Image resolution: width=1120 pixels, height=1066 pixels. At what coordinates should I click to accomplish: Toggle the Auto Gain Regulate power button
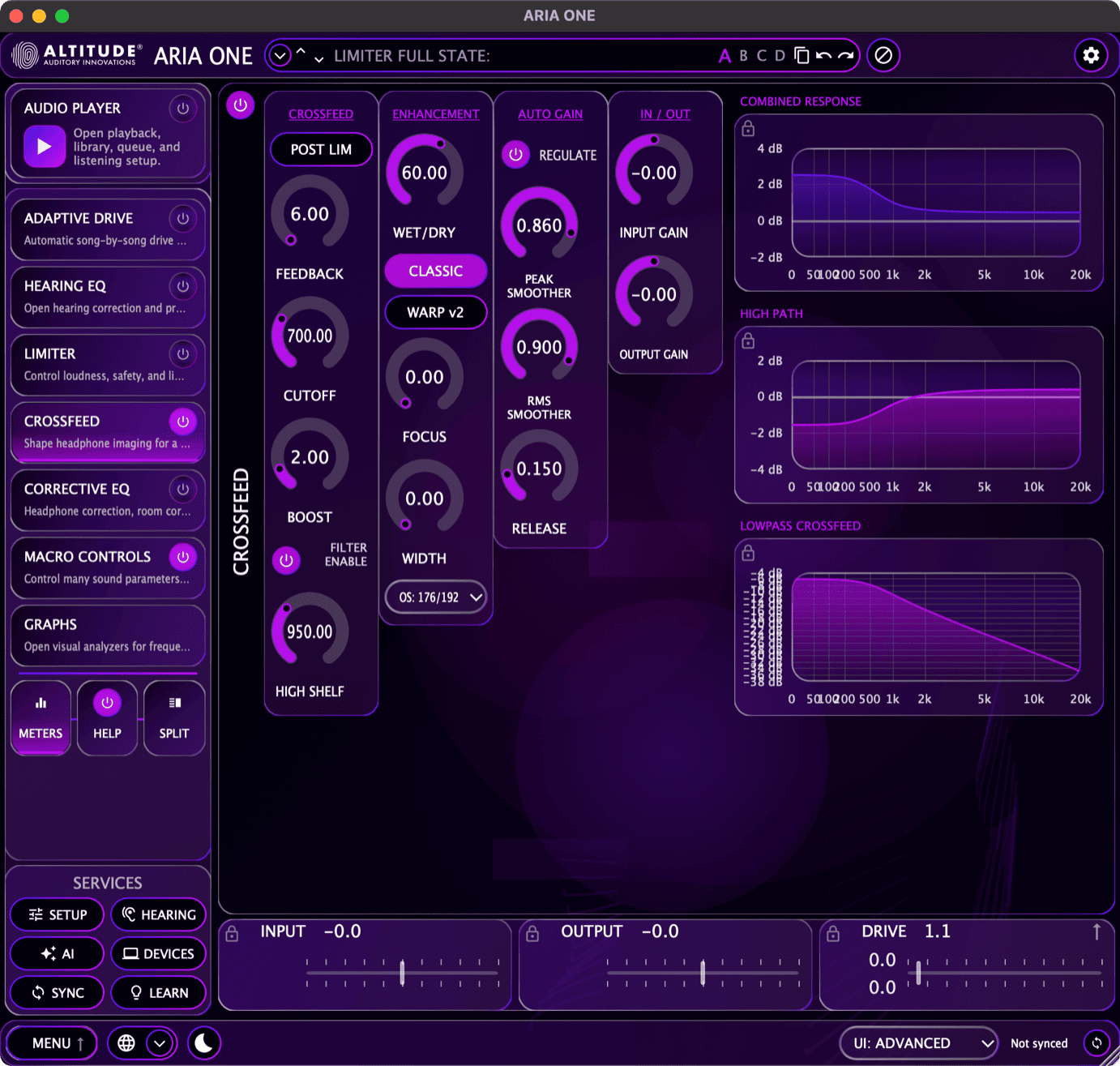pos(515,154)
